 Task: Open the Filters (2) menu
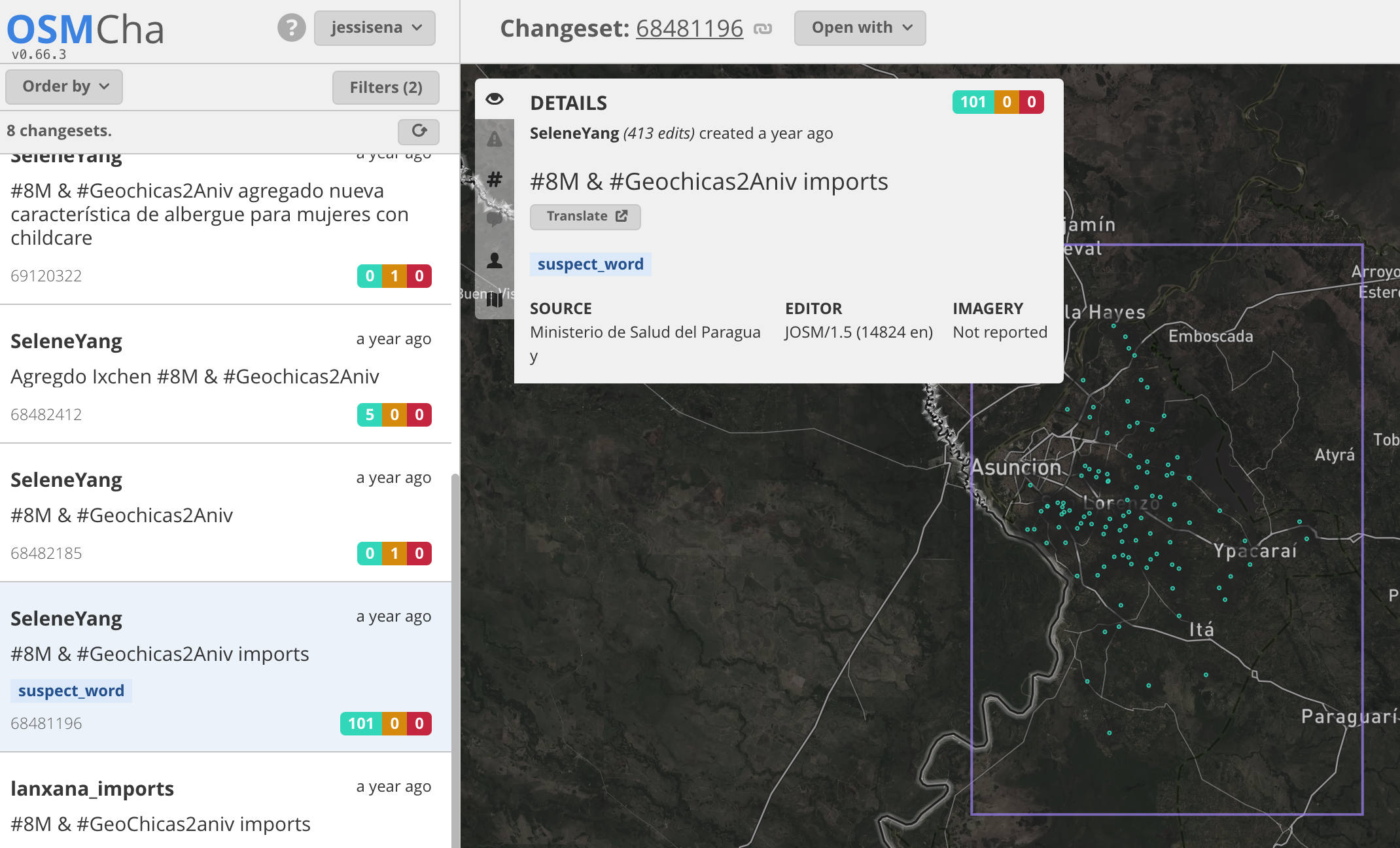(x=385, y=87)
